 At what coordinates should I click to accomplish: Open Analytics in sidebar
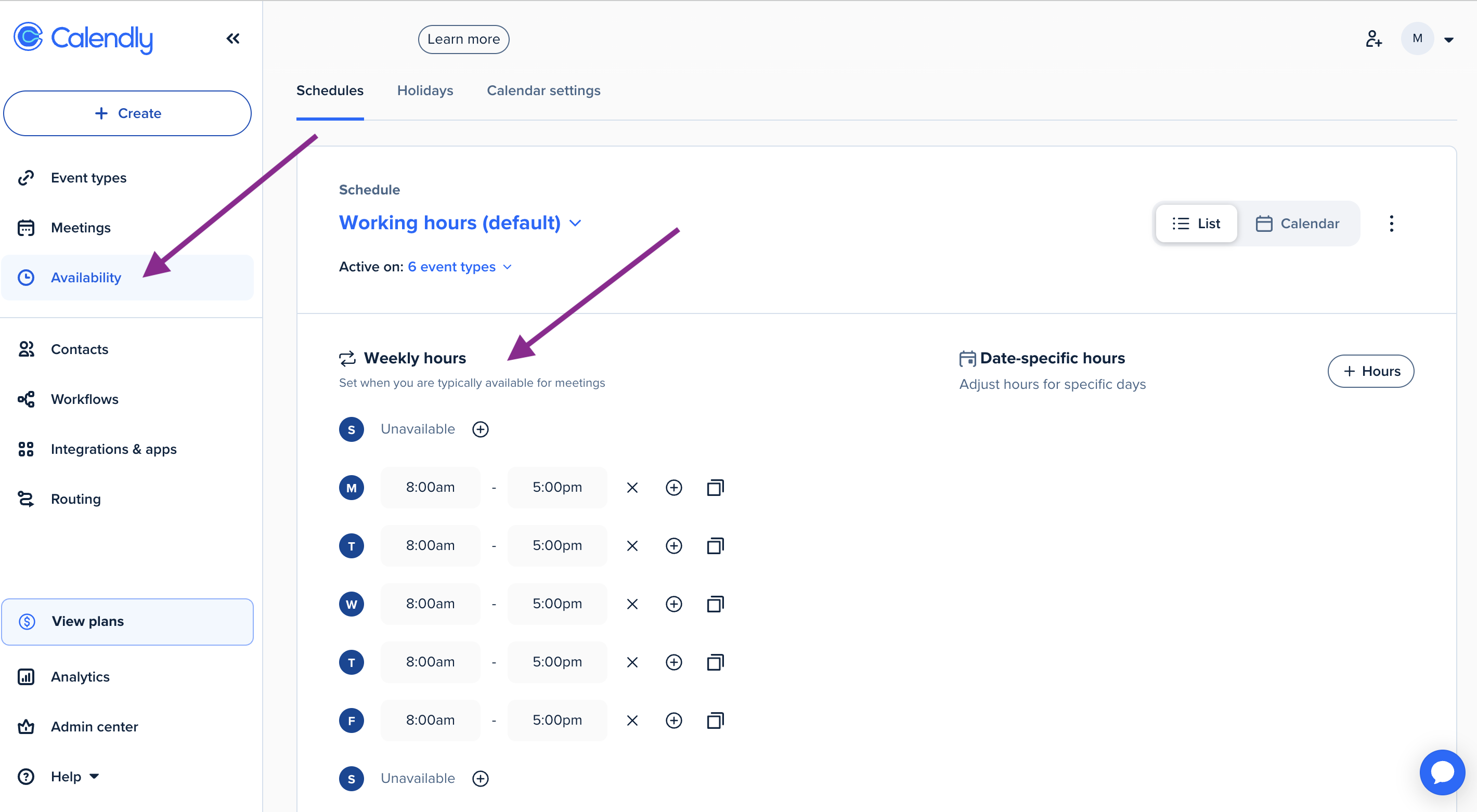(x=127, y=677)
